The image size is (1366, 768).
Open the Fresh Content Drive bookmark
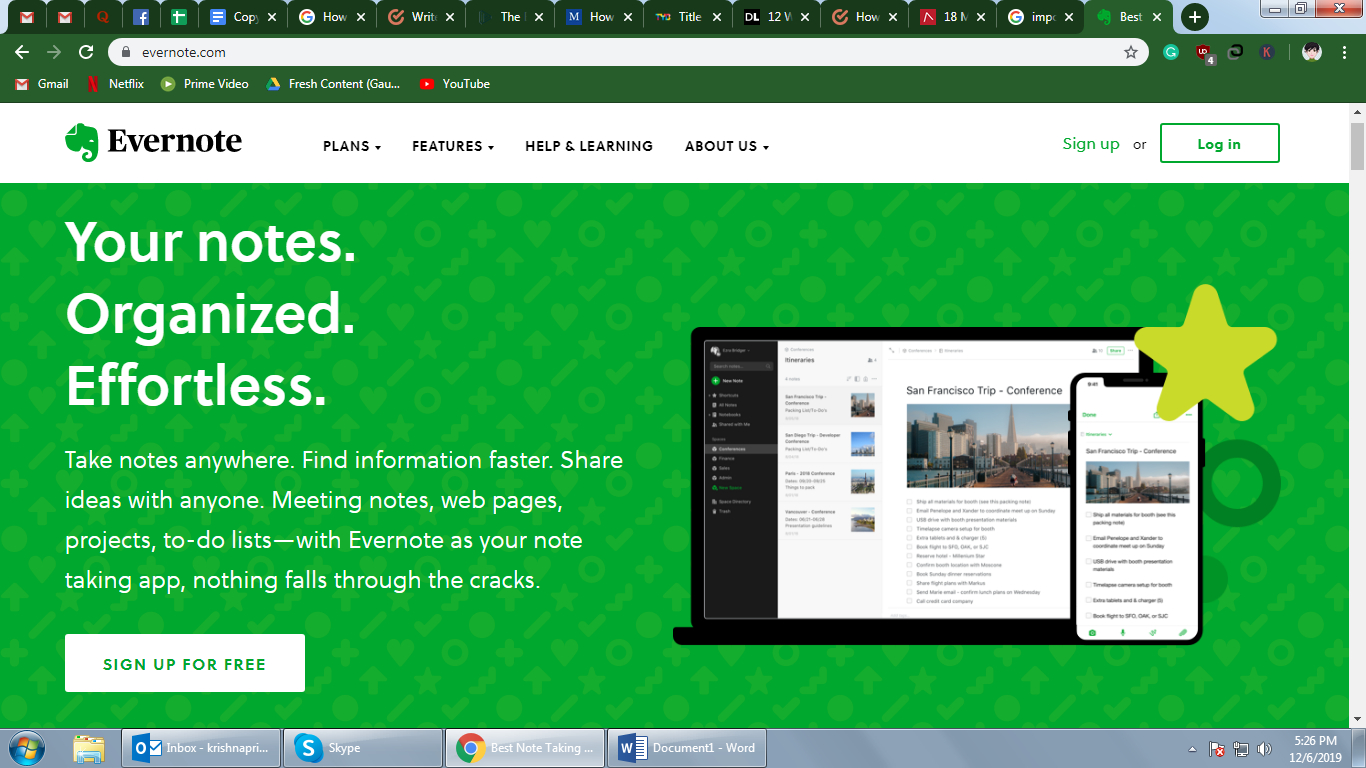point(333,84)
